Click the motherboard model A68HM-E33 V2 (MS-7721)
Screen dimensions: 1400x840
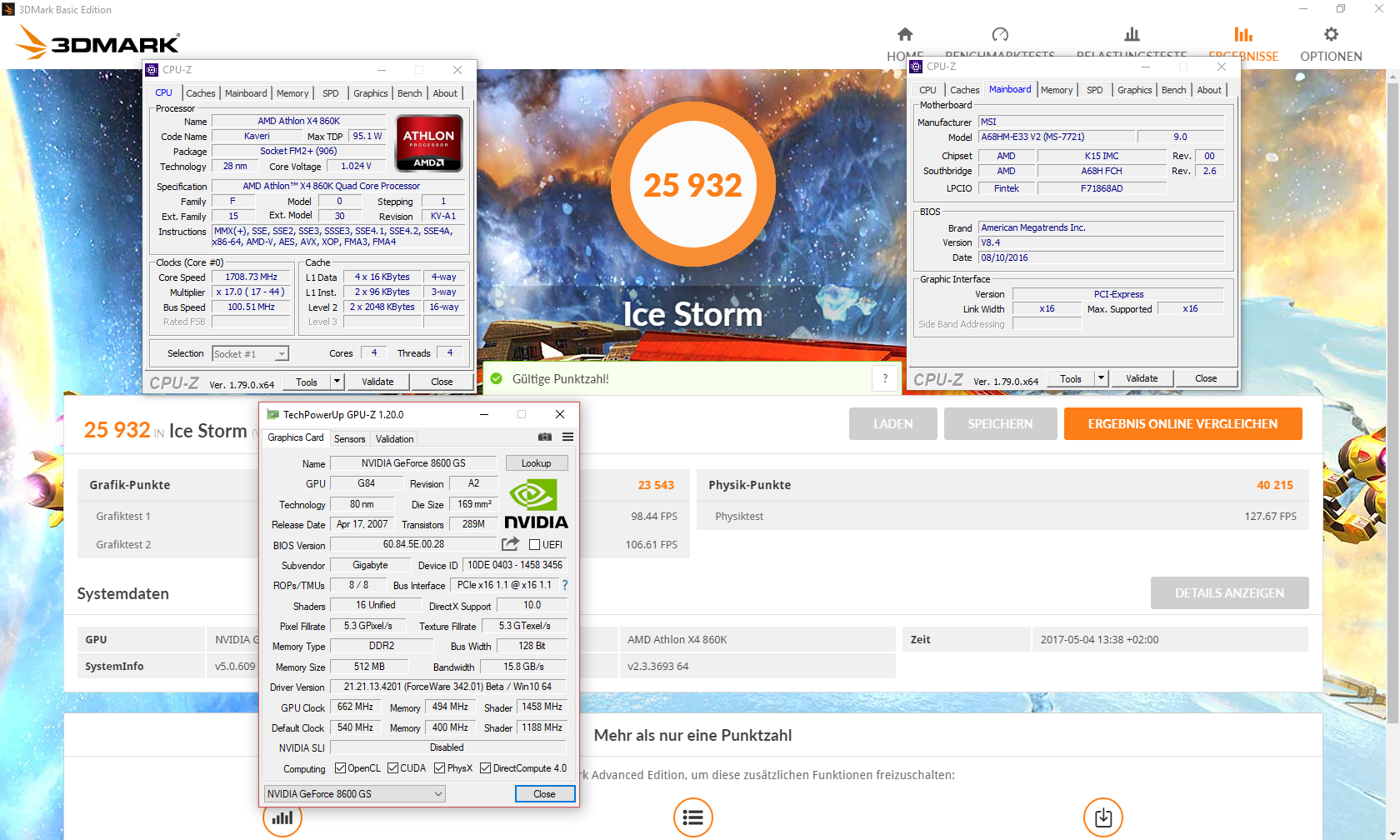1056,137
